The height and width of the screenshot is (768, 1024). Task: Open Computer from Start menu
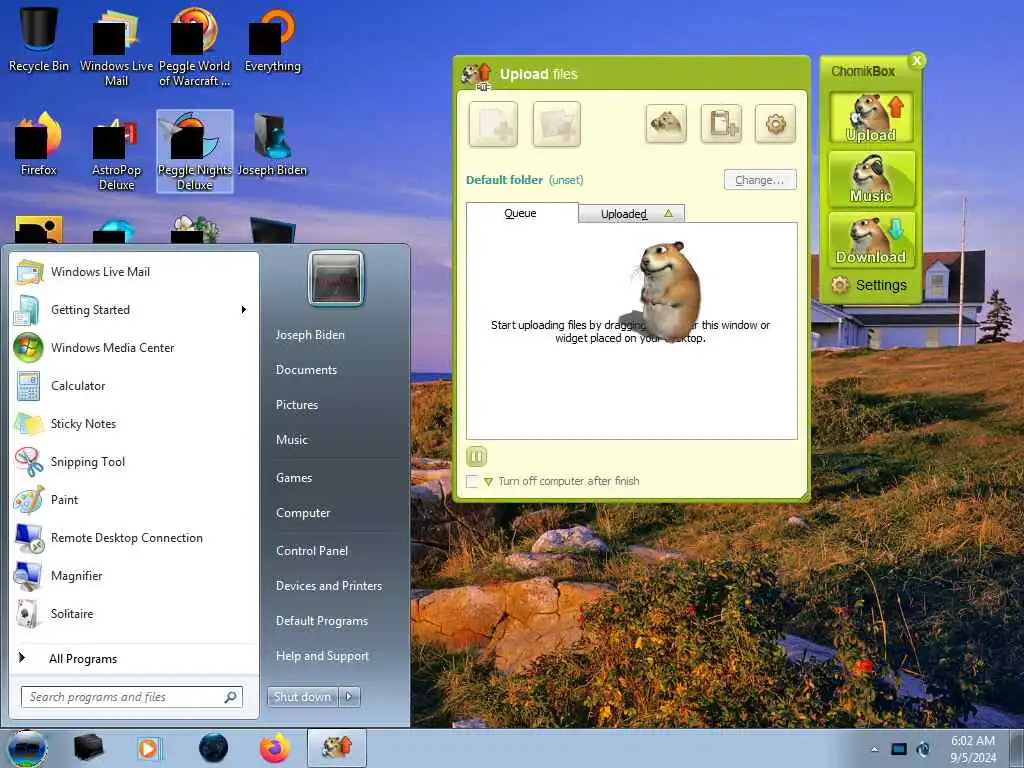(x=303, y=513)
